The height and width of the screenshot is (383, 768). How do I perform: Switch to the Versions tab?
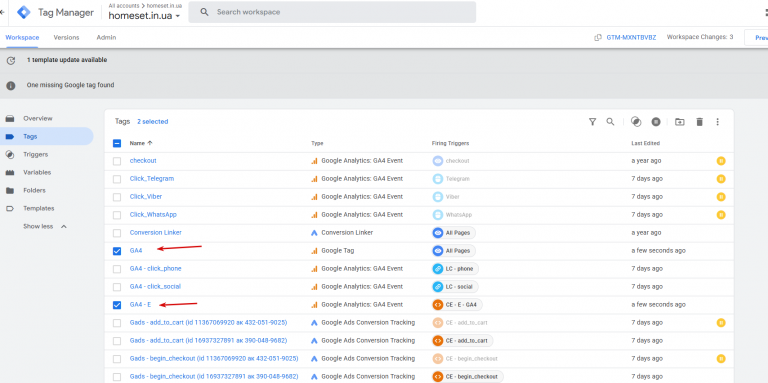point(66,37)
